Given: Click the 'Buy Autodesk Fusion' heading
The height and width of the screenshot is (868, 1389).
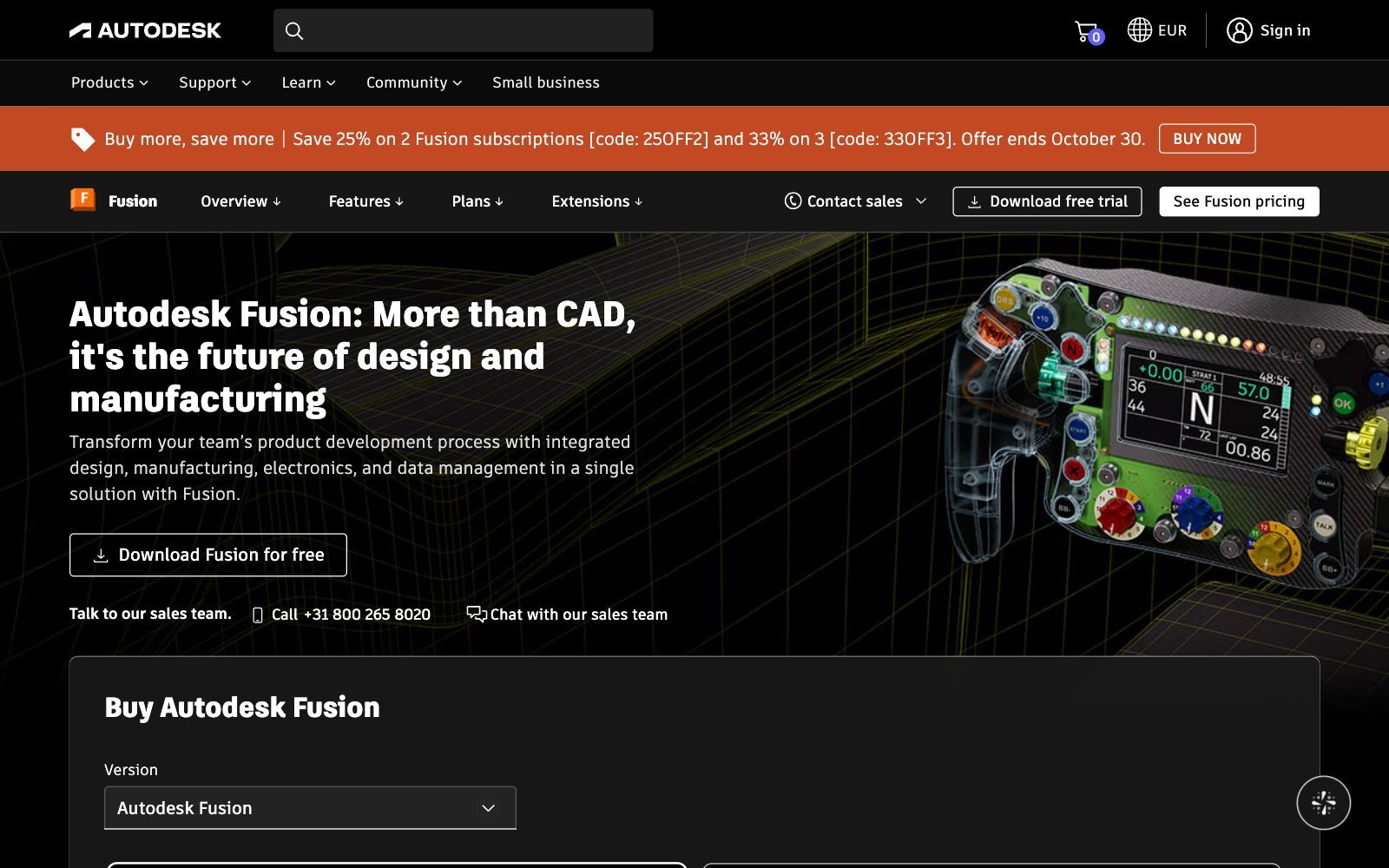Looking at the screenshot, I should pyautogui.click(x=242, y=707).
